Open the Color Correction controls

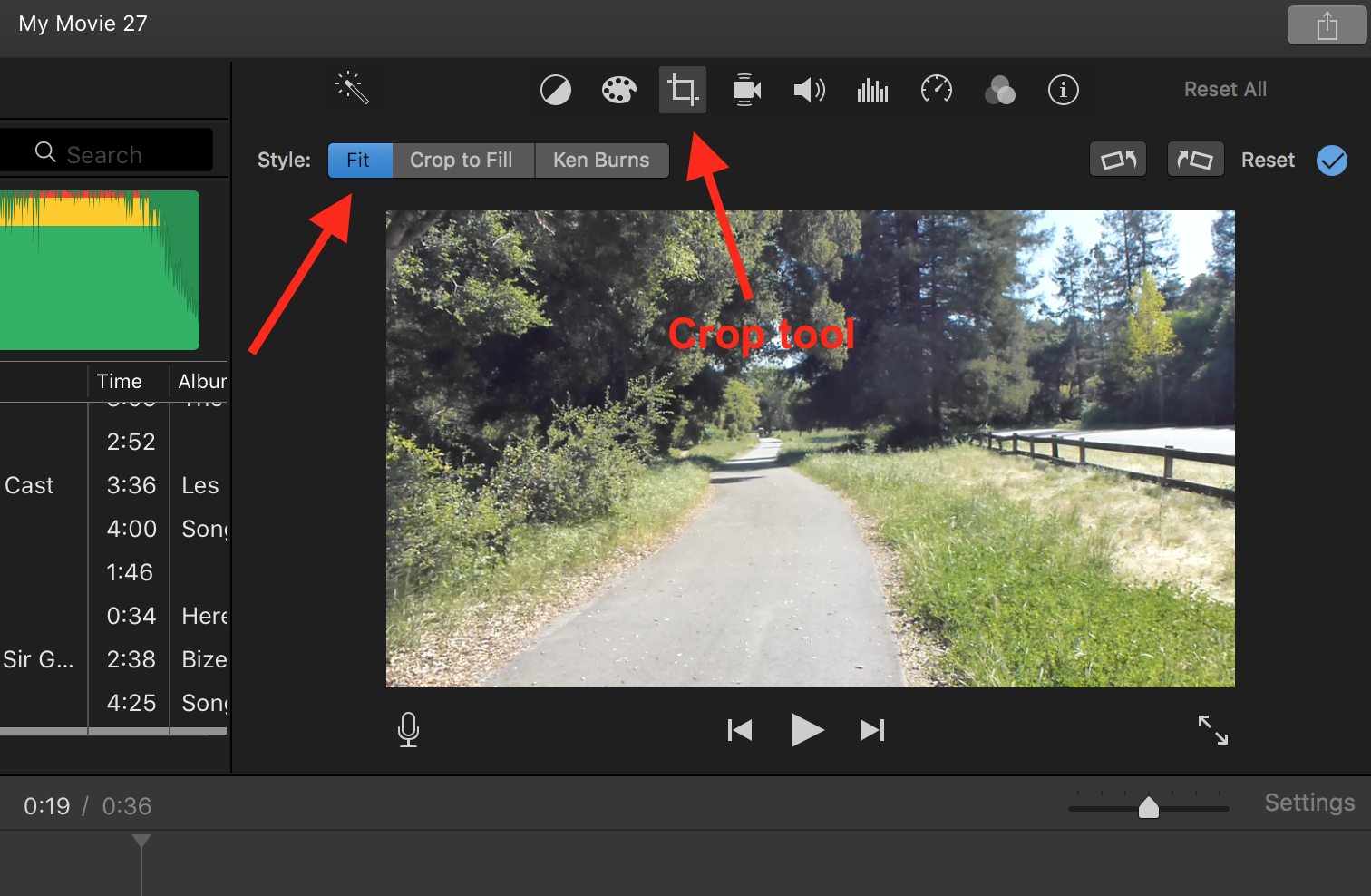(x=618, y=90)
